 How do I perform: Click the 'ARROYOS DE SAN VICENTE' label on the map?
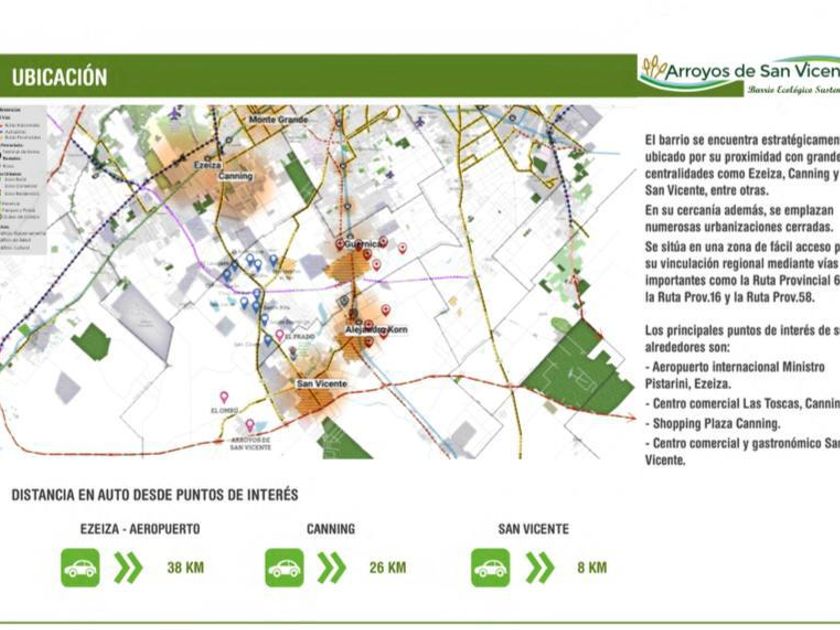(x=251, y=444)
